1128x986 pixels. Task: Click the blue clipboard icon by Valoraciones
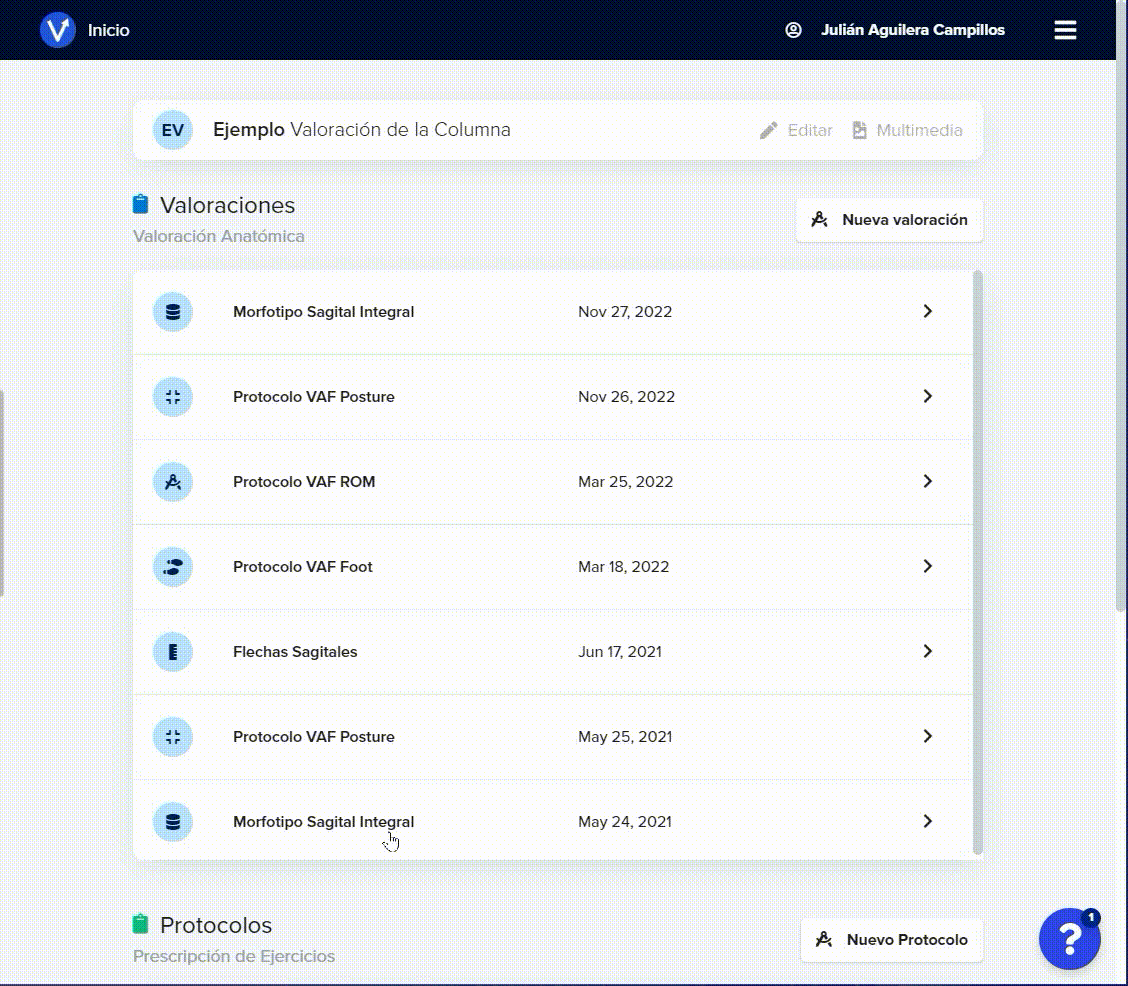tap(140, 204)
